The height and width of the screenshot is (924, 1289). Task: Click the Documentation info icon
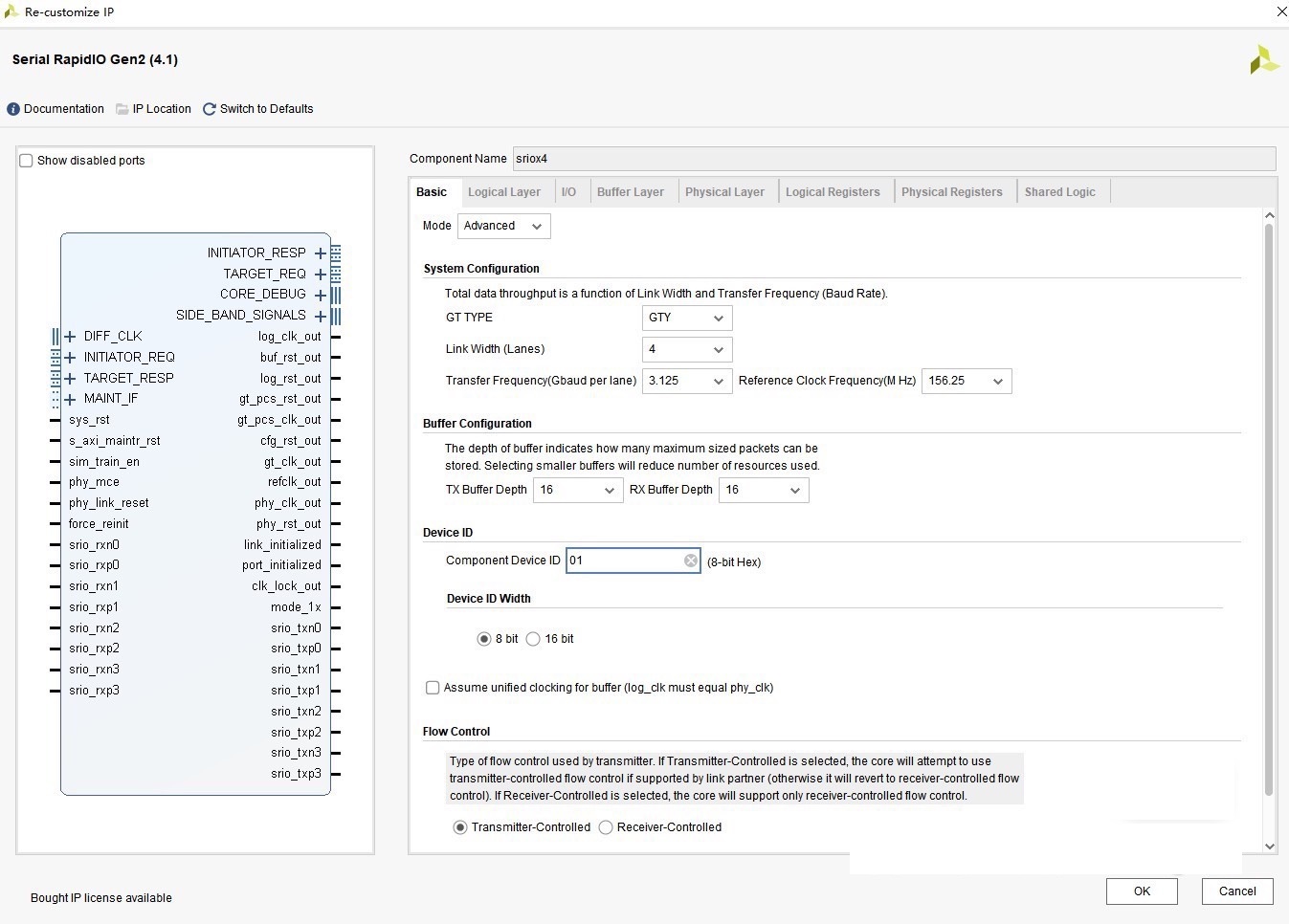[13, 109]
